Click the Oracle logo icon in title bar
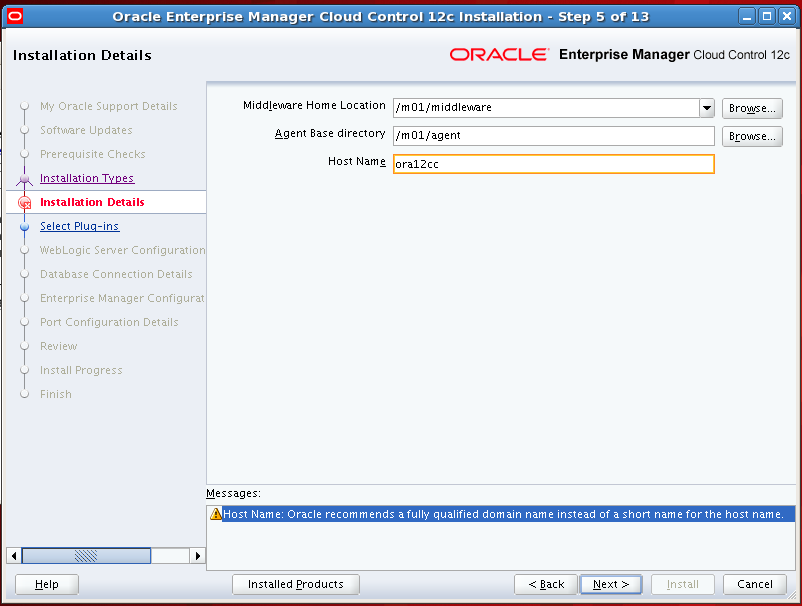The height and width of the screenshot is (606, 802). pyautogui.click(x=15, y=16)
